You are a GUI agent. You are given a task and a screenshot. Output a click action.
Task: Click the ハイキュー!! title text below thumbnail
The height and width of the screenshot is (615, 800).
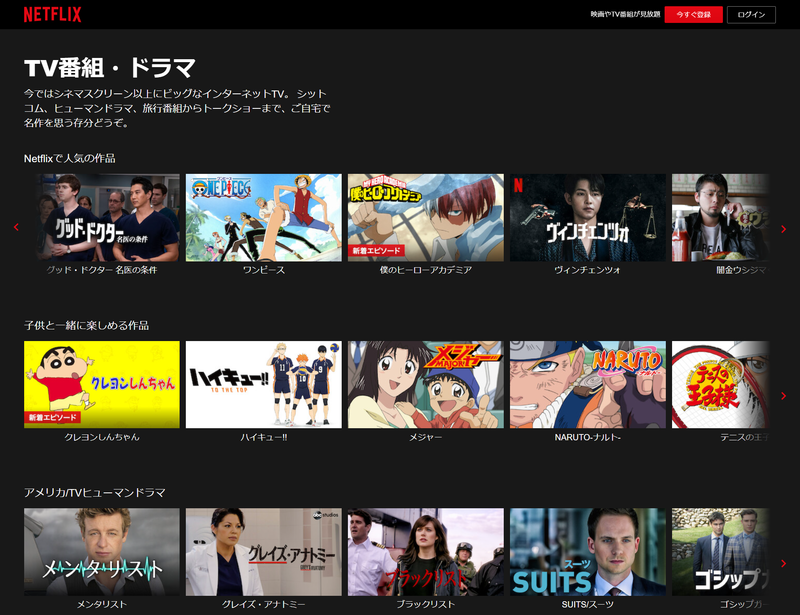tap(264, 437)
